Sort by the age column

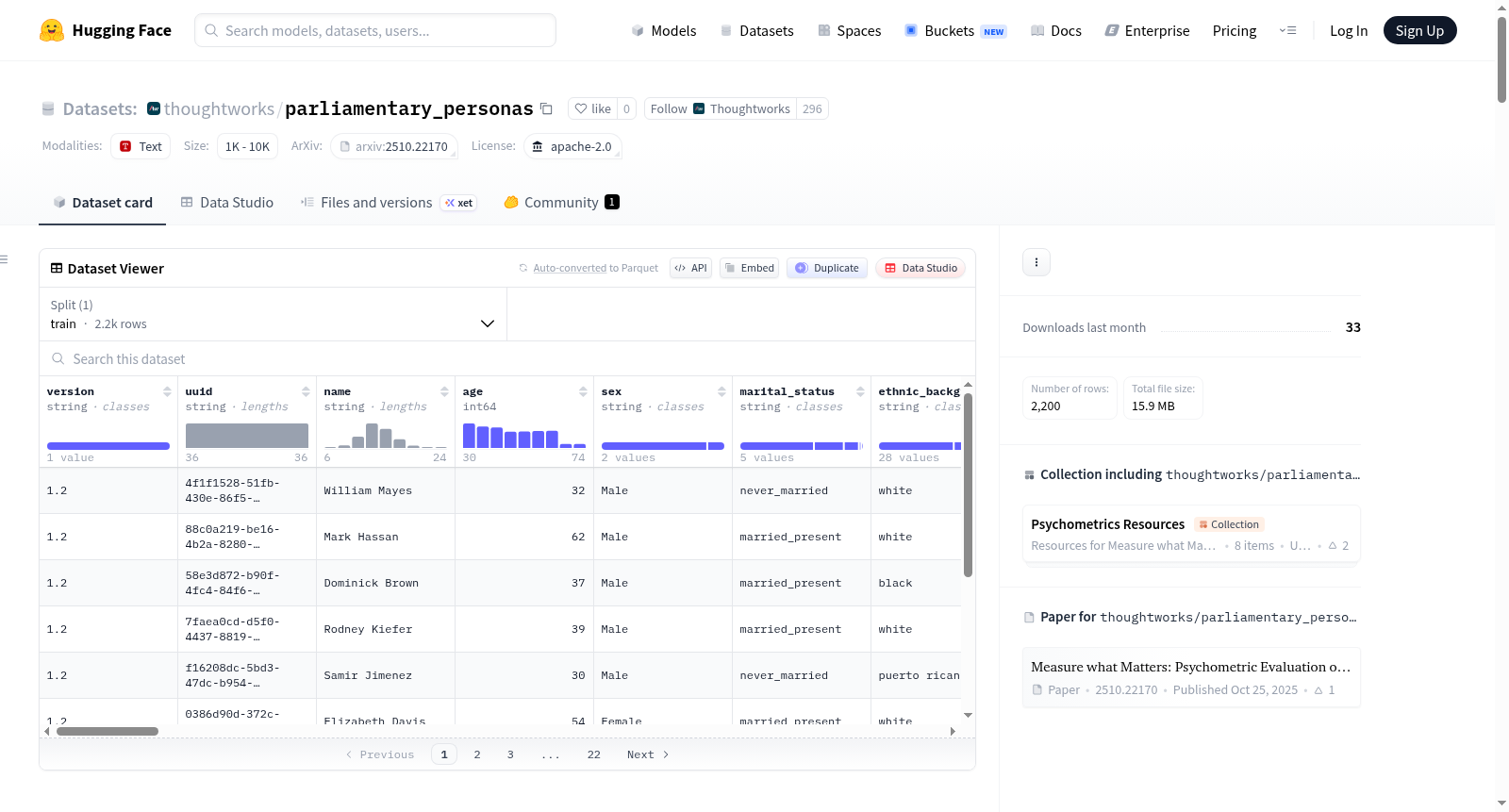(583, 391)
